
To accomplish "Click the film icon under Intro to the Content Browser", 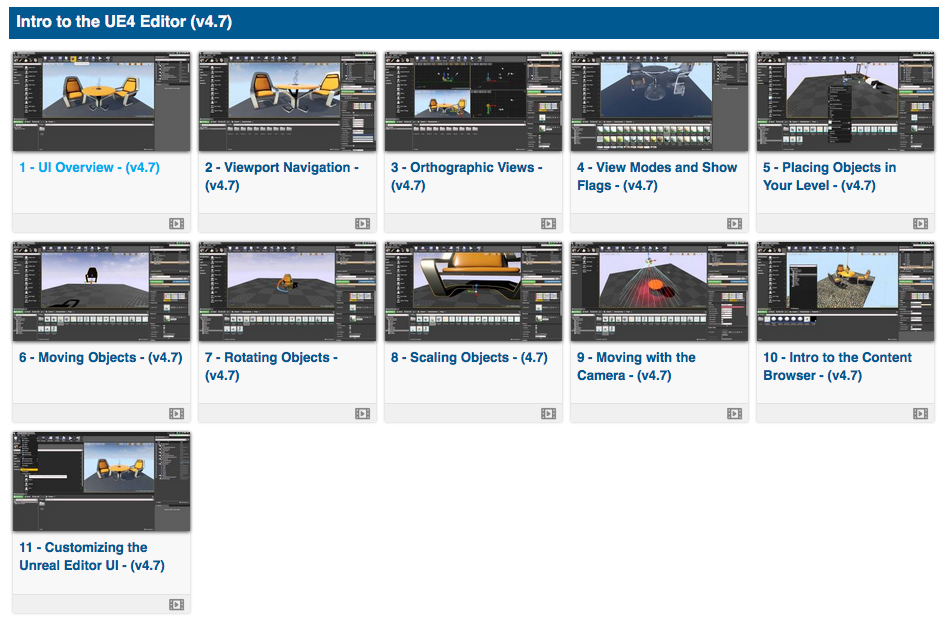I will [x=920, y=414].
